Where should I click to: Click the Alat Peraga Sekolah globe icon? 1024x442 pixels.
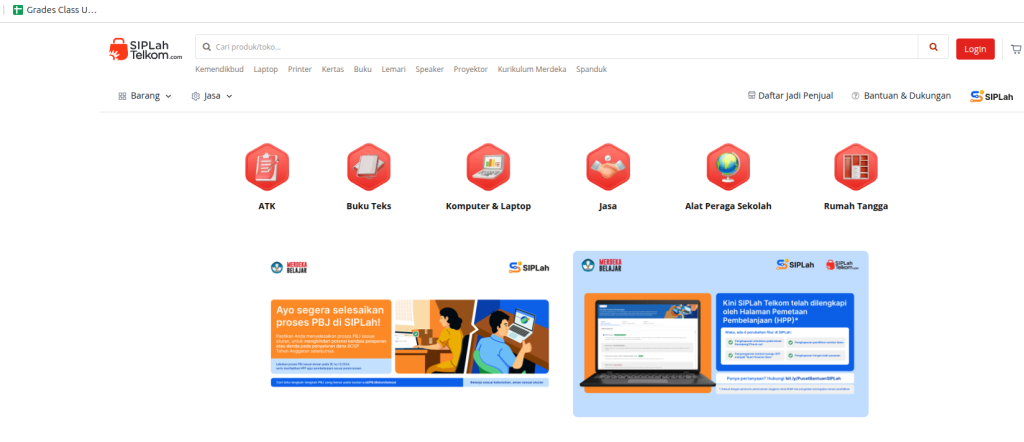pos(728,166)
